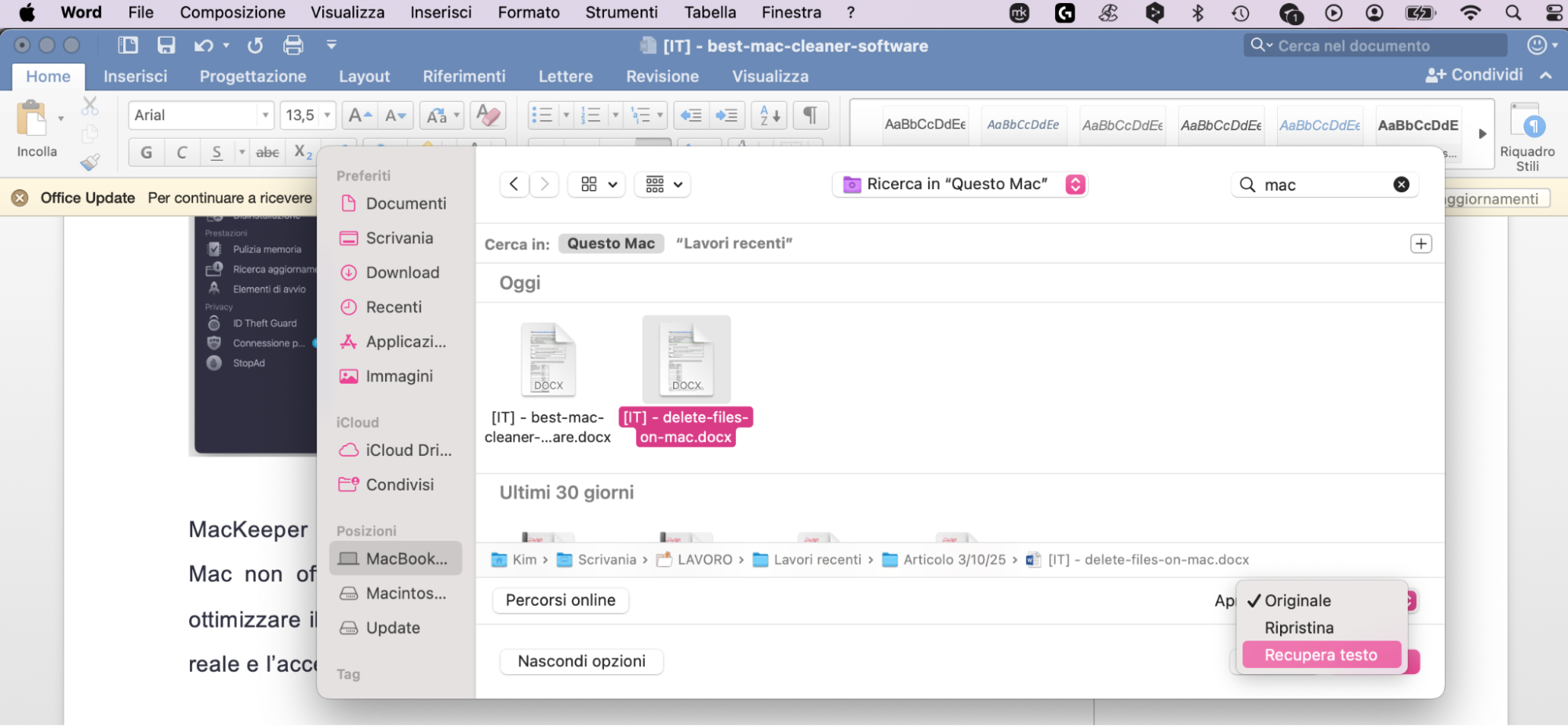Image resolution: width=1568 pixels, height=726 pixels.
Task: Open Riquadro Stili pane
Action: pyautogui.click(x=1526, y=135)
